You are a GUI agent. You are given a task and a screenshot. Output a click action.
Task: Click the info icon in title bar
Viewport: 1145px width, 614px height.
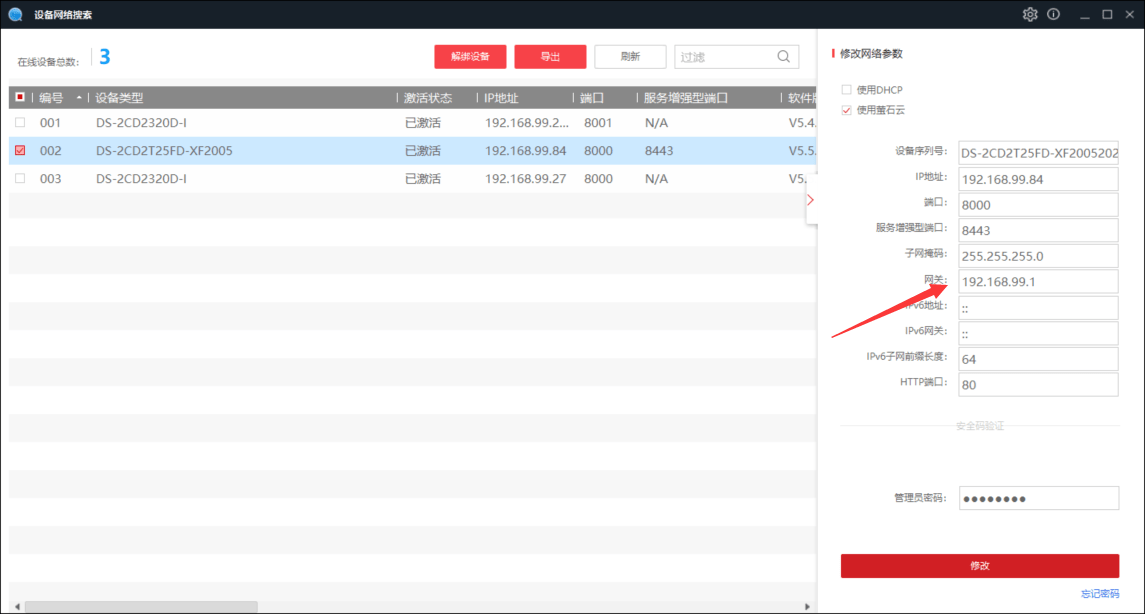click(1053, 14)
